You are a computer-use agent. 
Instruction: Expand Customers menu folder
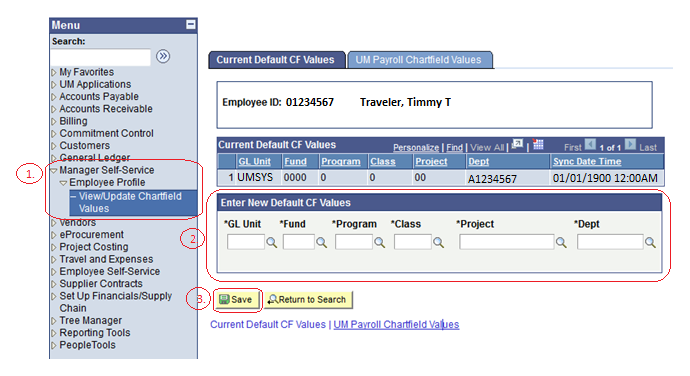tap(54, 146)
